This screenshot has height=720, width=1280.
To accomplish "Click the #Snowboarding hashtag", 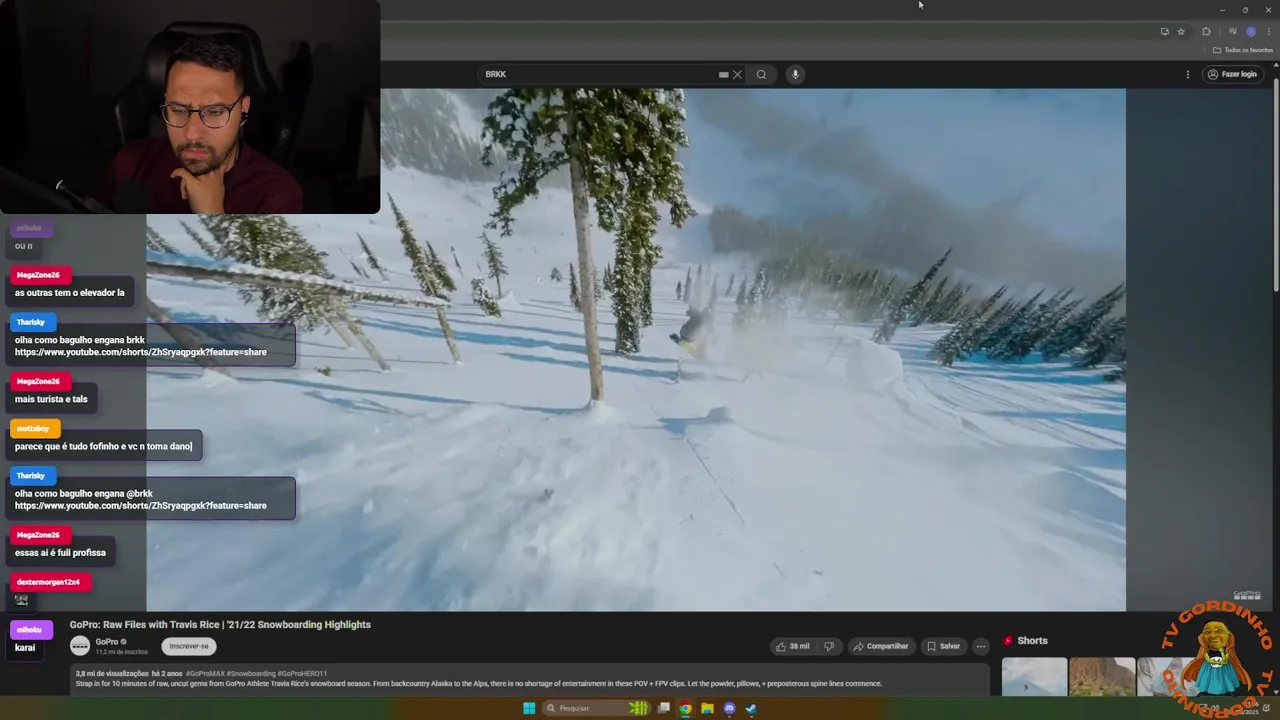I will pos(251,674).
